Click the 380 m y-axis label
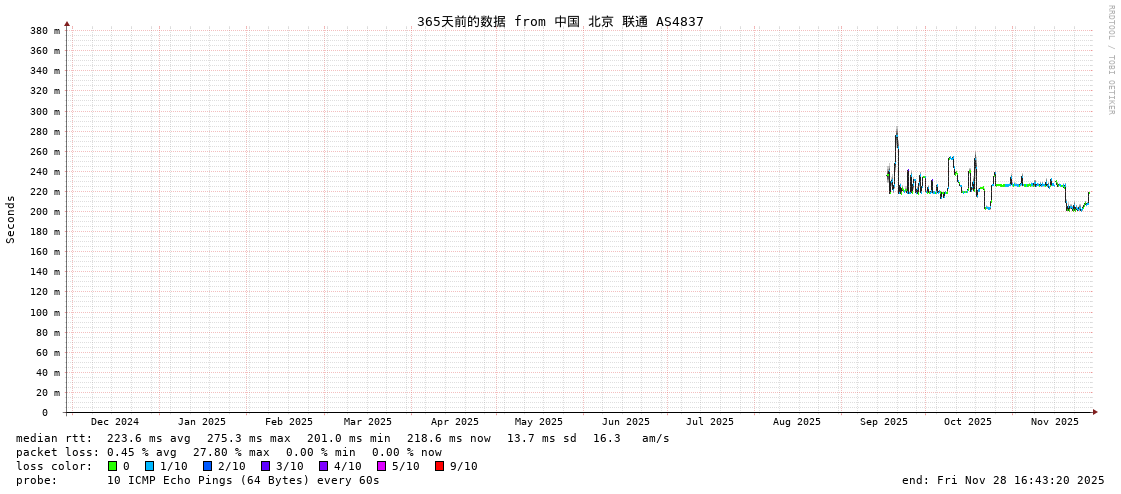 pyautogui.click(x=45, y=31)
